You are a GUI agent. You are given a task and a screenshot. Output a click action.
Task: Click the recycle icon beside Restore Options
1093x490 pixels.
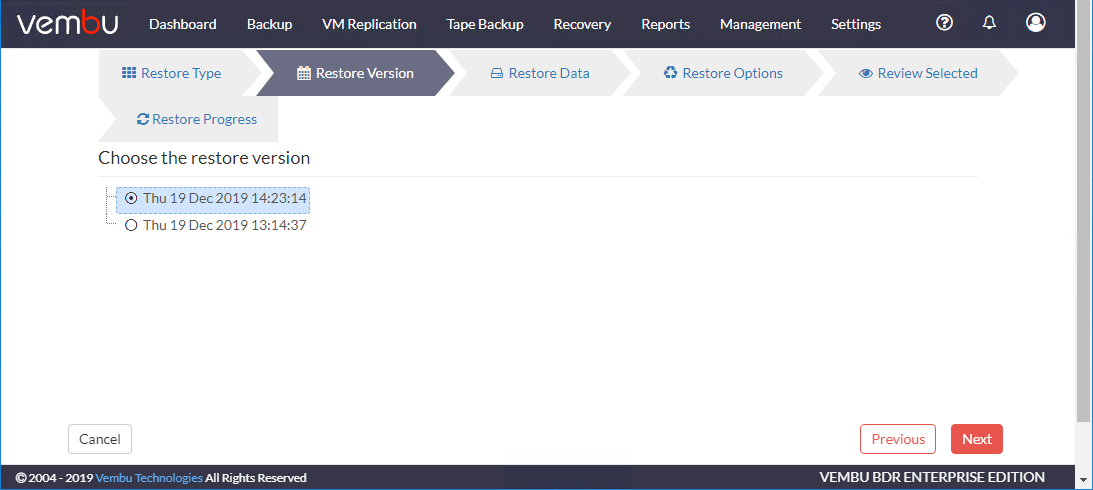(x=671, y=72)
